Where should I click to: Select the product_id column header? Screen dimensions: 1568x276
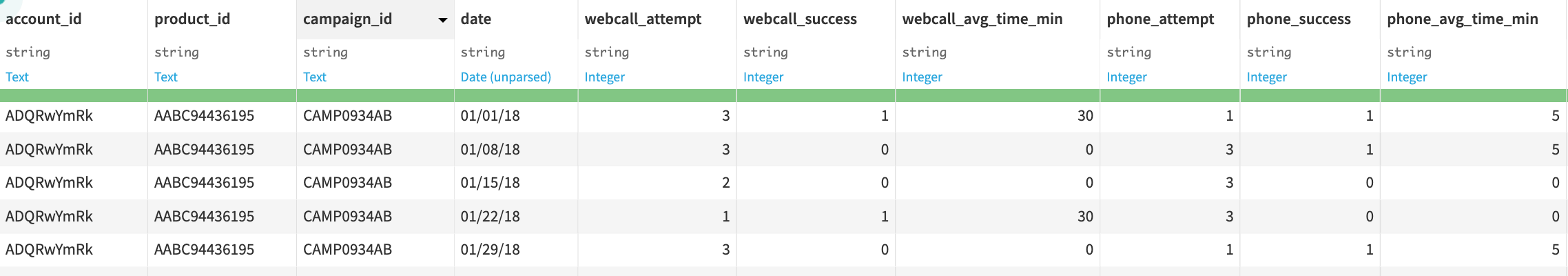[x=192, y=19]
